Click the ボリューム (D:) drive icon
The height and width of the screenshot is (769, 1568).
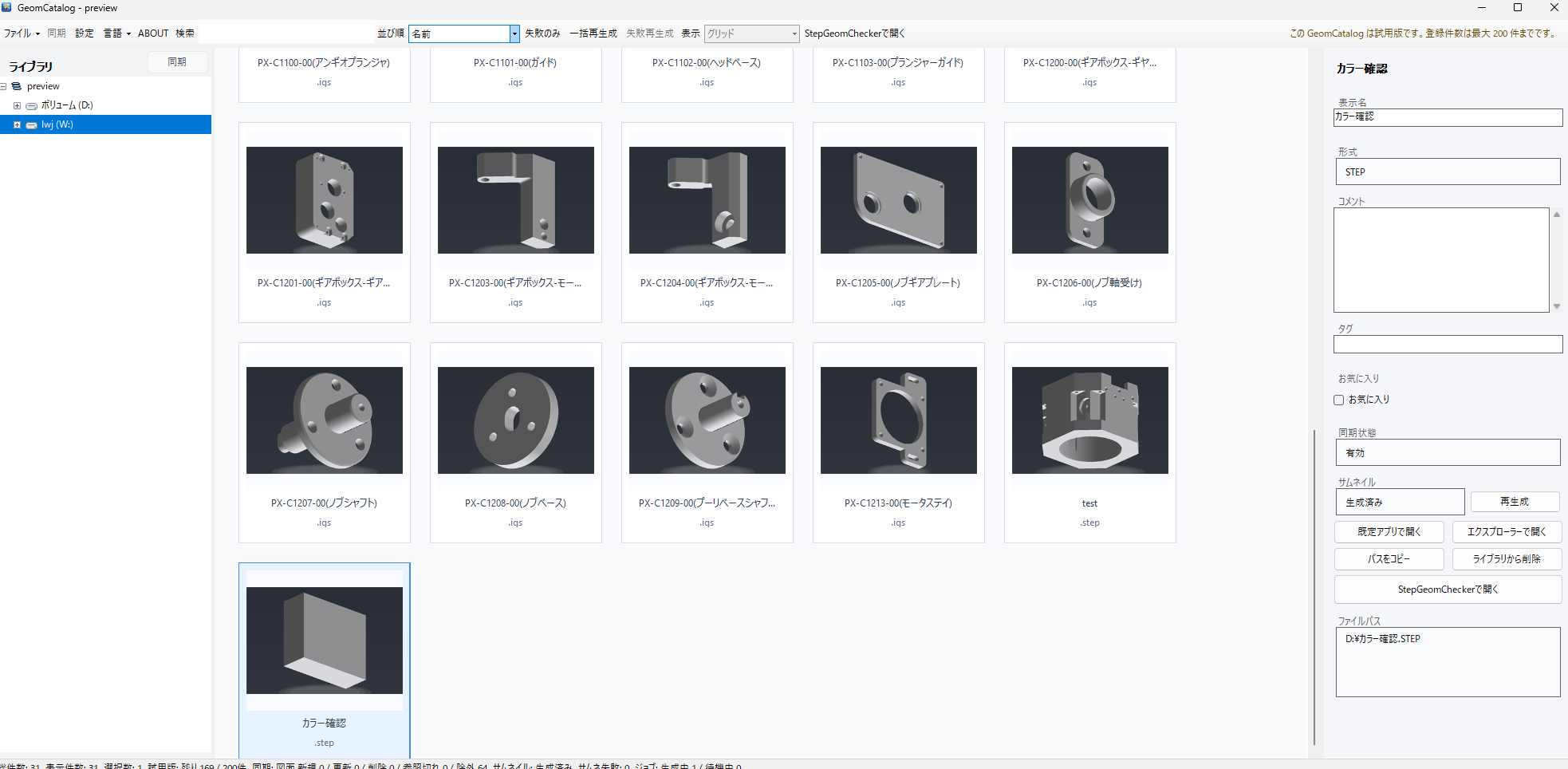pos(31,105)
